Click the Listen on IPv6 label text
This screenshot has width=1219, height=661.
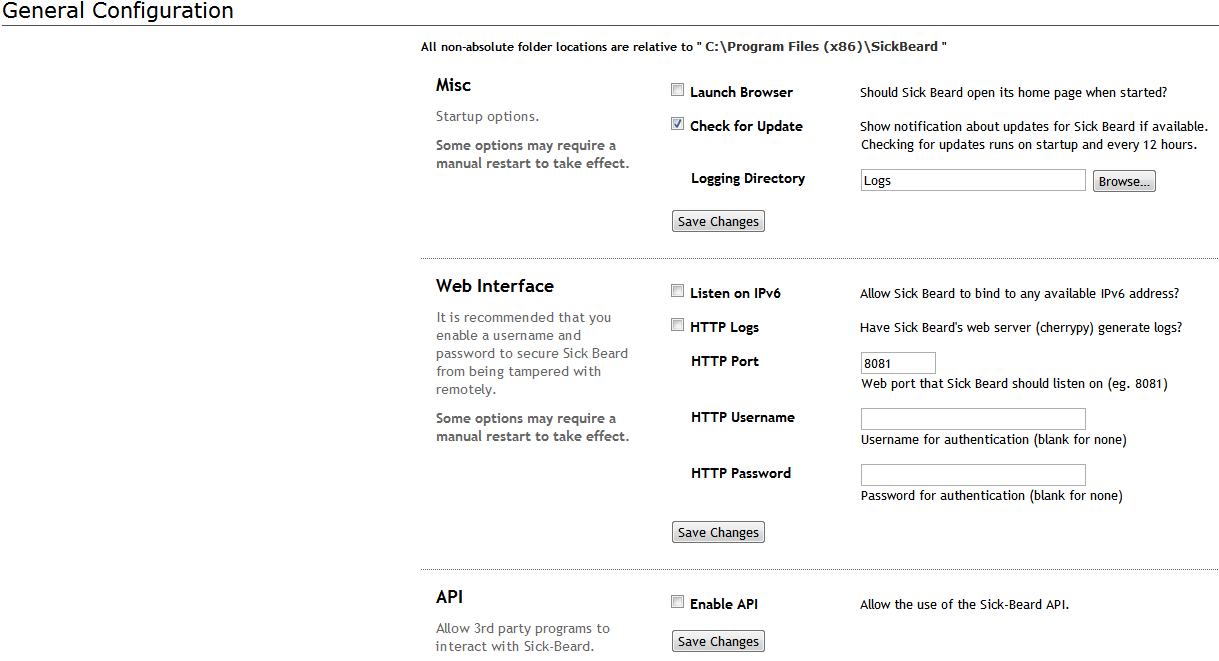(735, 293)
